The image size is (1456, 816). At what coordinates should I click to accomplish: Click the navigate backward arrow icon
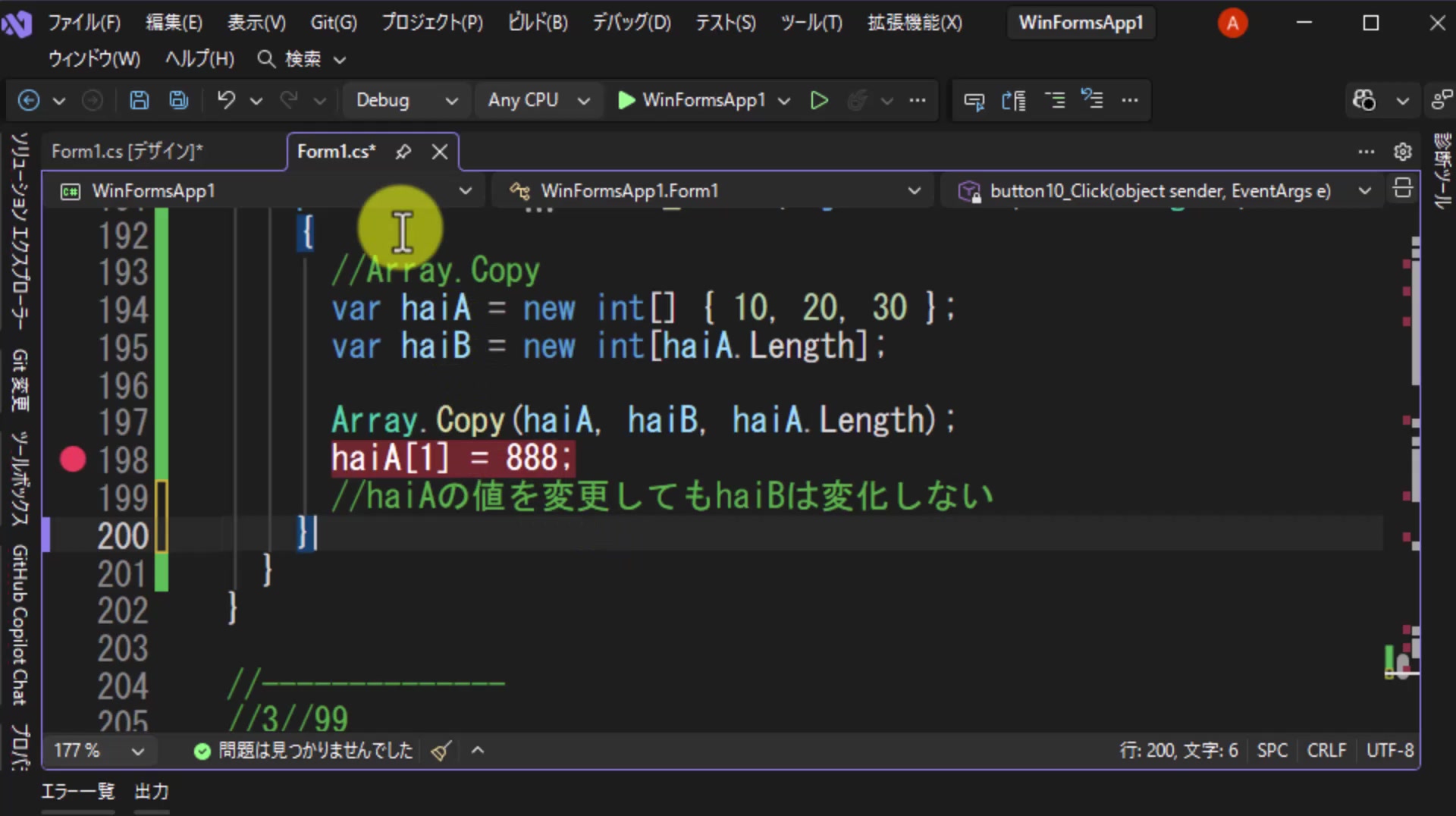[29, 100]
